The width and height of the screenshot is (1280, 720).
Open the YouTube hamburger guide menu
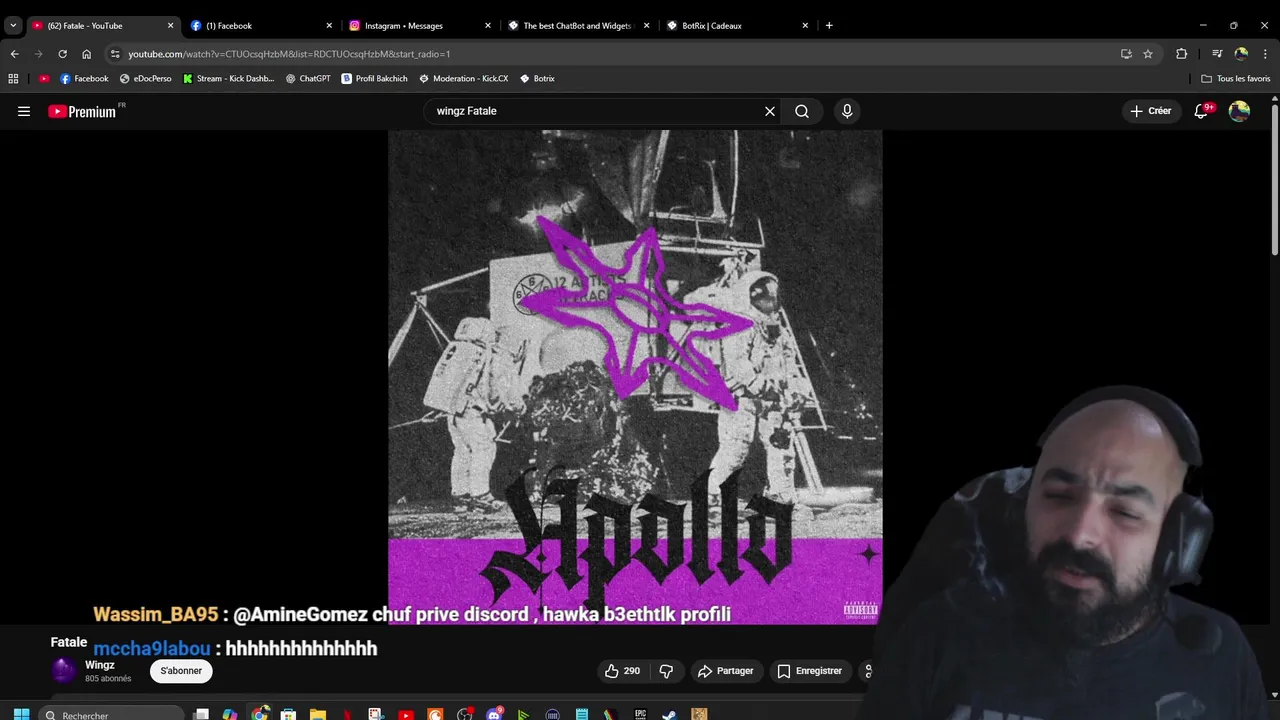click(x=24, y=111)
